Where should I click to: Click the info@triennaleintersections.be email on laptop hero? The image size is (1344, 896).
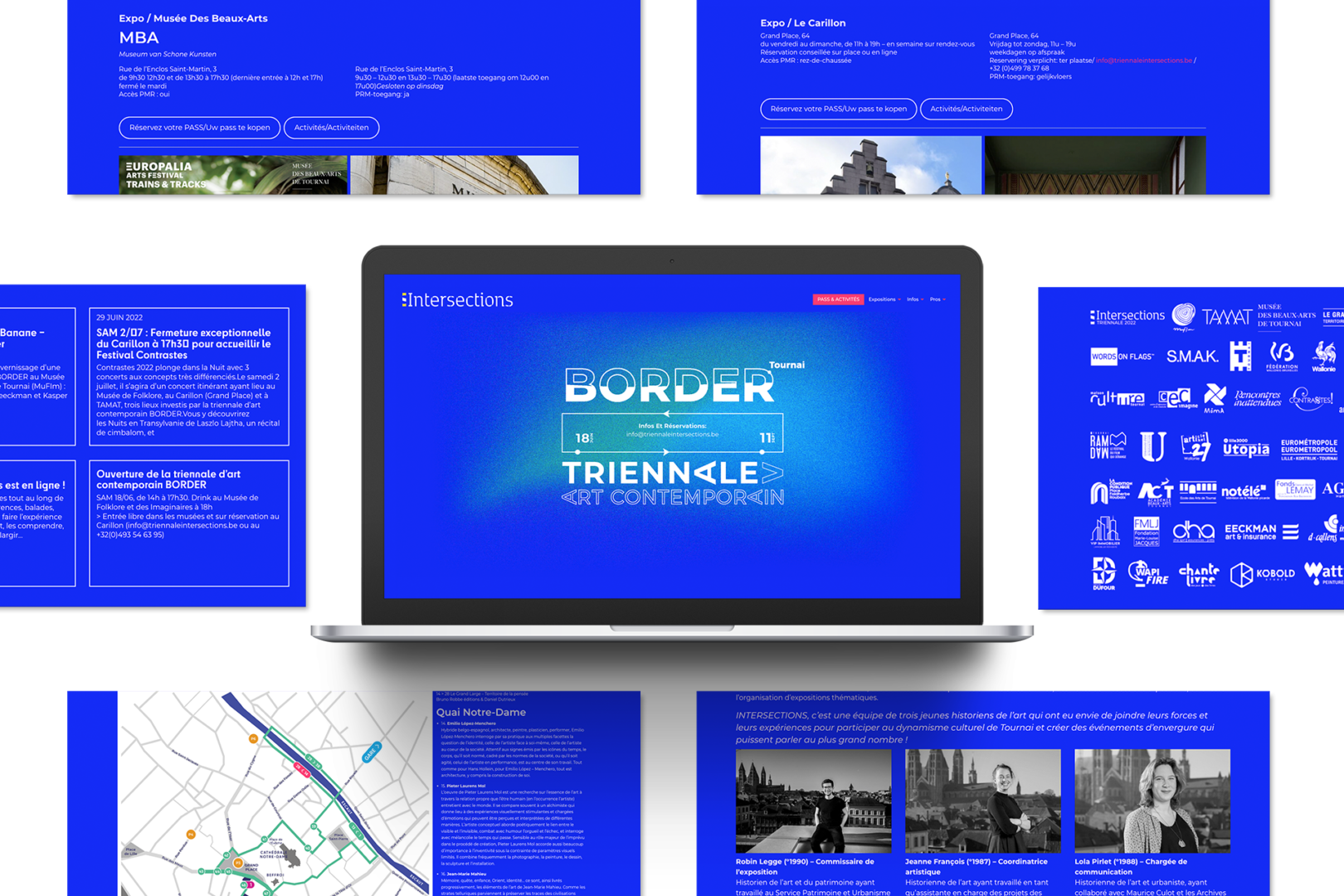tap(673, 435)
